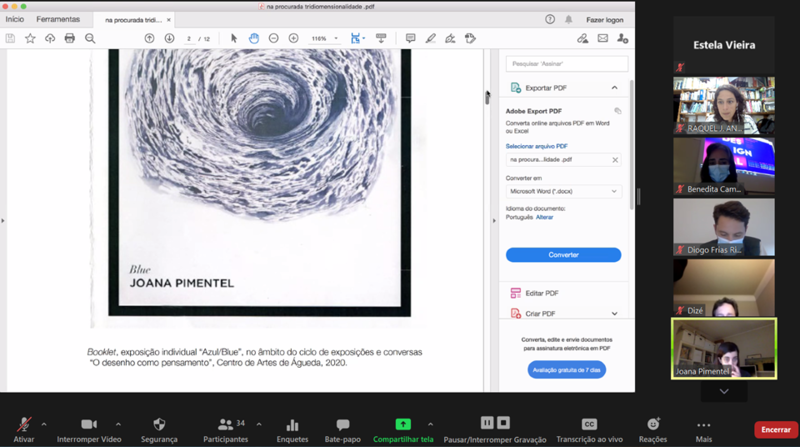Viewport: 800px width, 447px height.
Task: Share a link via the link icon
Action: 583,38
